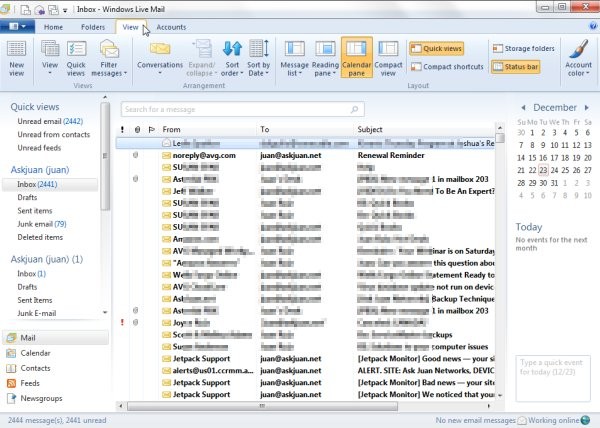The image size is (600, 428).
Task: Open the blue application menu button
Action: tap(17, 26)
